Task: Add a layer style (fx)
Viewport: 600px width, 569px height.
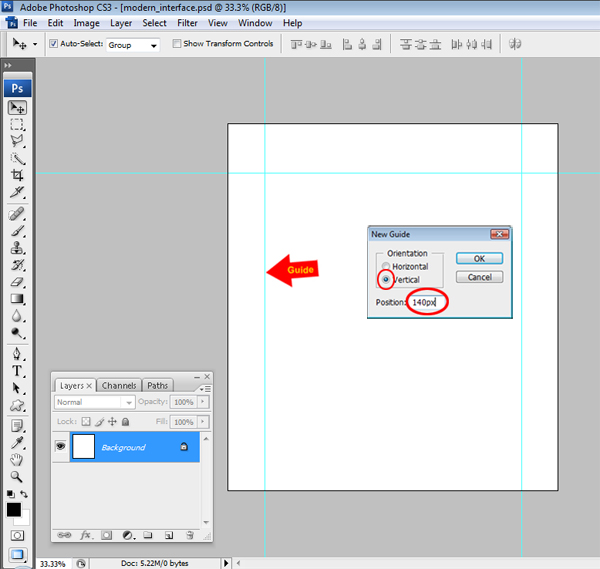Action: click(86, 535)
